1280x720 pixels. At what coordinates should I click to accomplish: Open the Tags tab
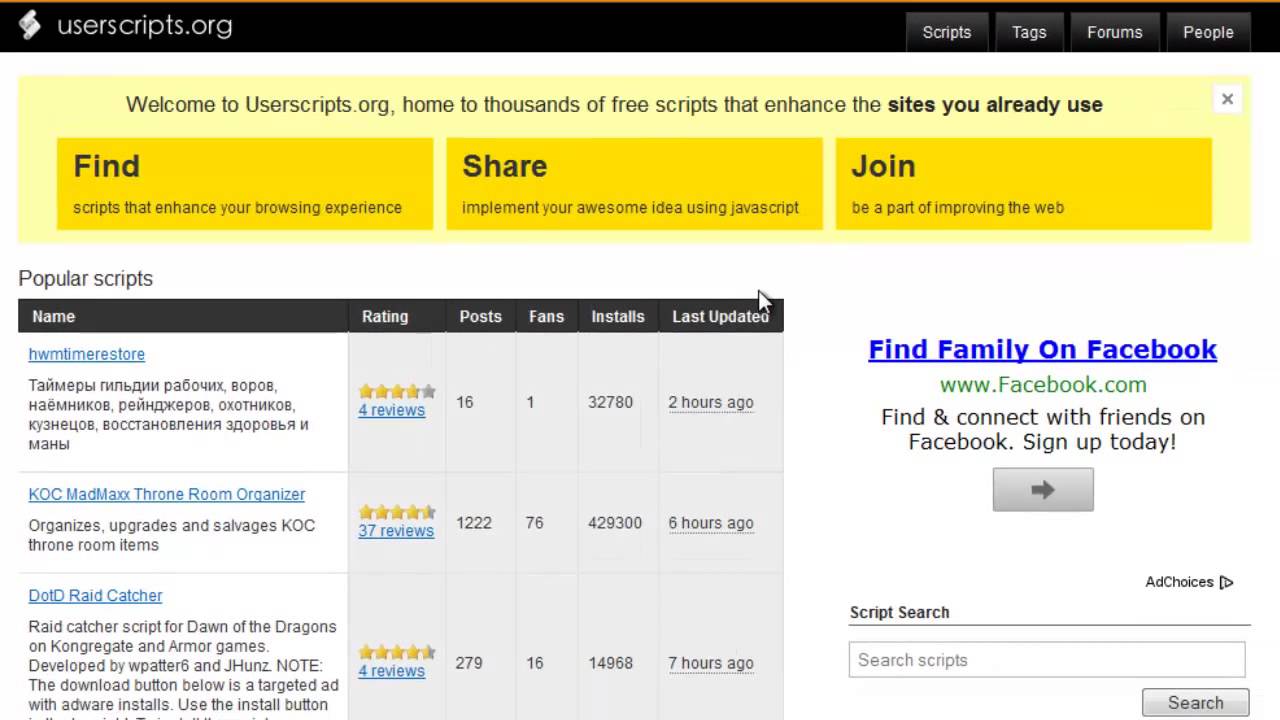coord(1029,32)
